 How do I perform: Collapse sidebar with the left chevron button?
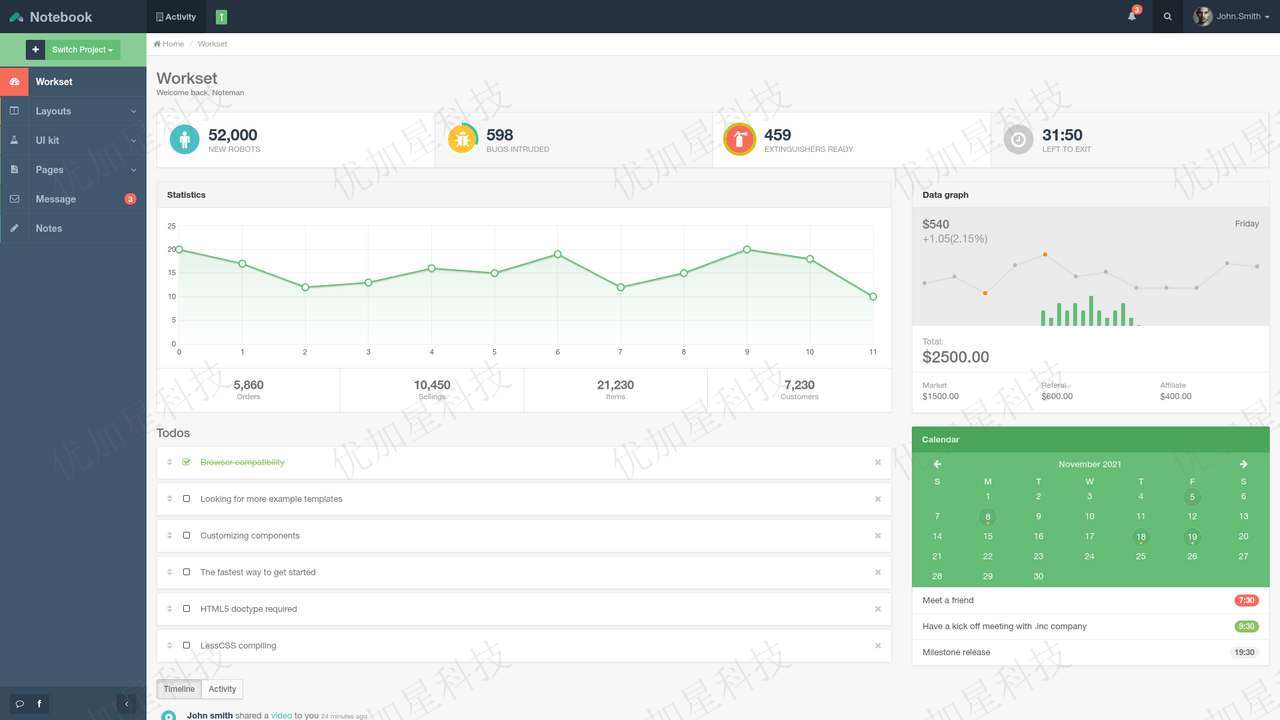click(x=126, y=704)
